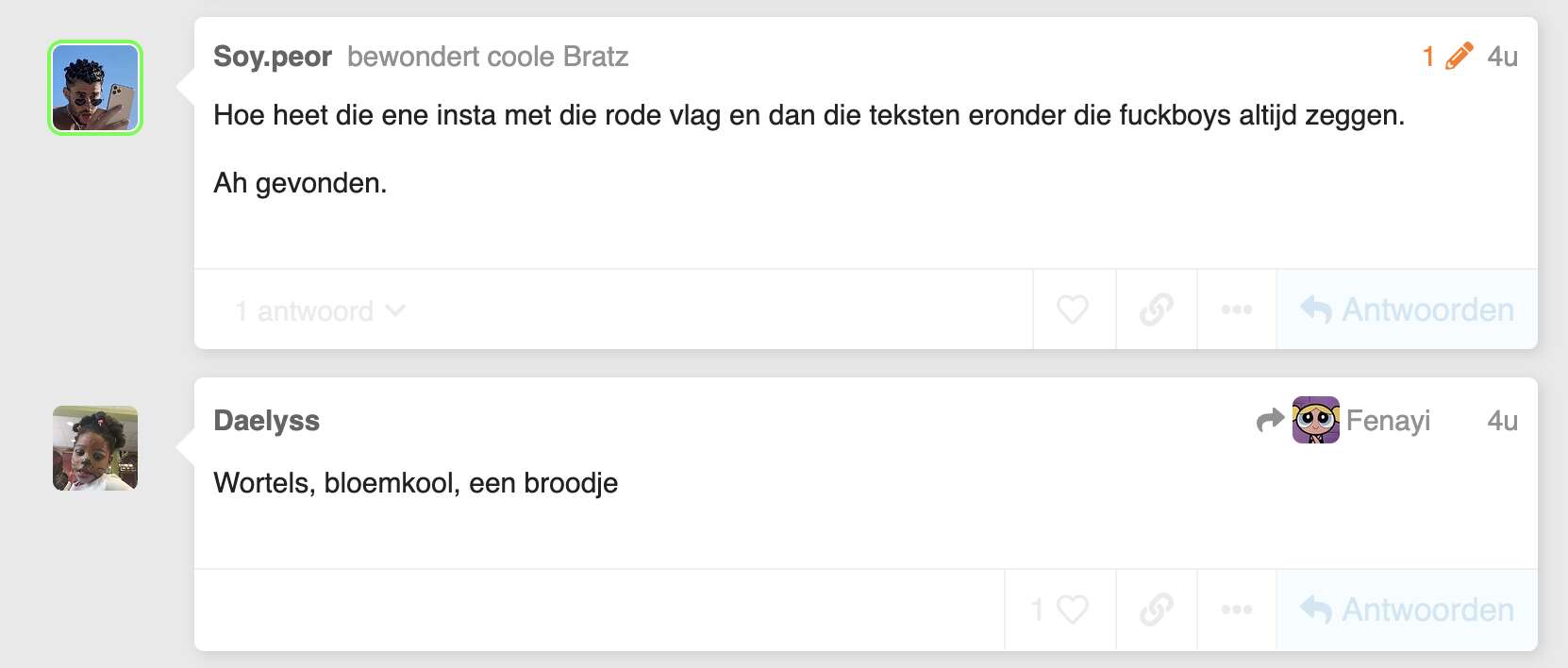Viewport: 1568px width, 668px height.
Task: Reply to Soy.peor with Antwoorden button
Action: point(1407,309)
